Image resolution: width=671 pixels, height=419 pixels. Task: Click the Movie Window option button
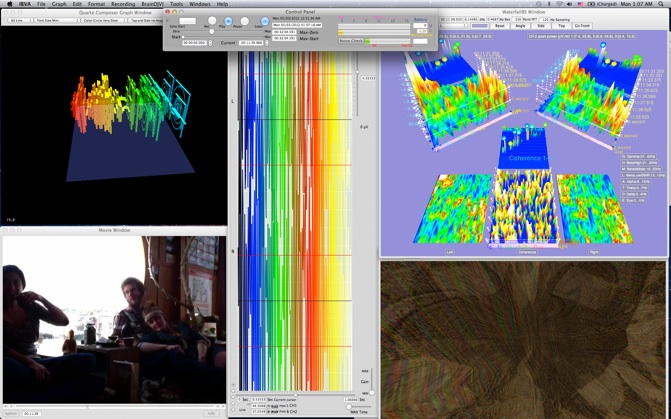pyautogui.click(x=11, y=413)
